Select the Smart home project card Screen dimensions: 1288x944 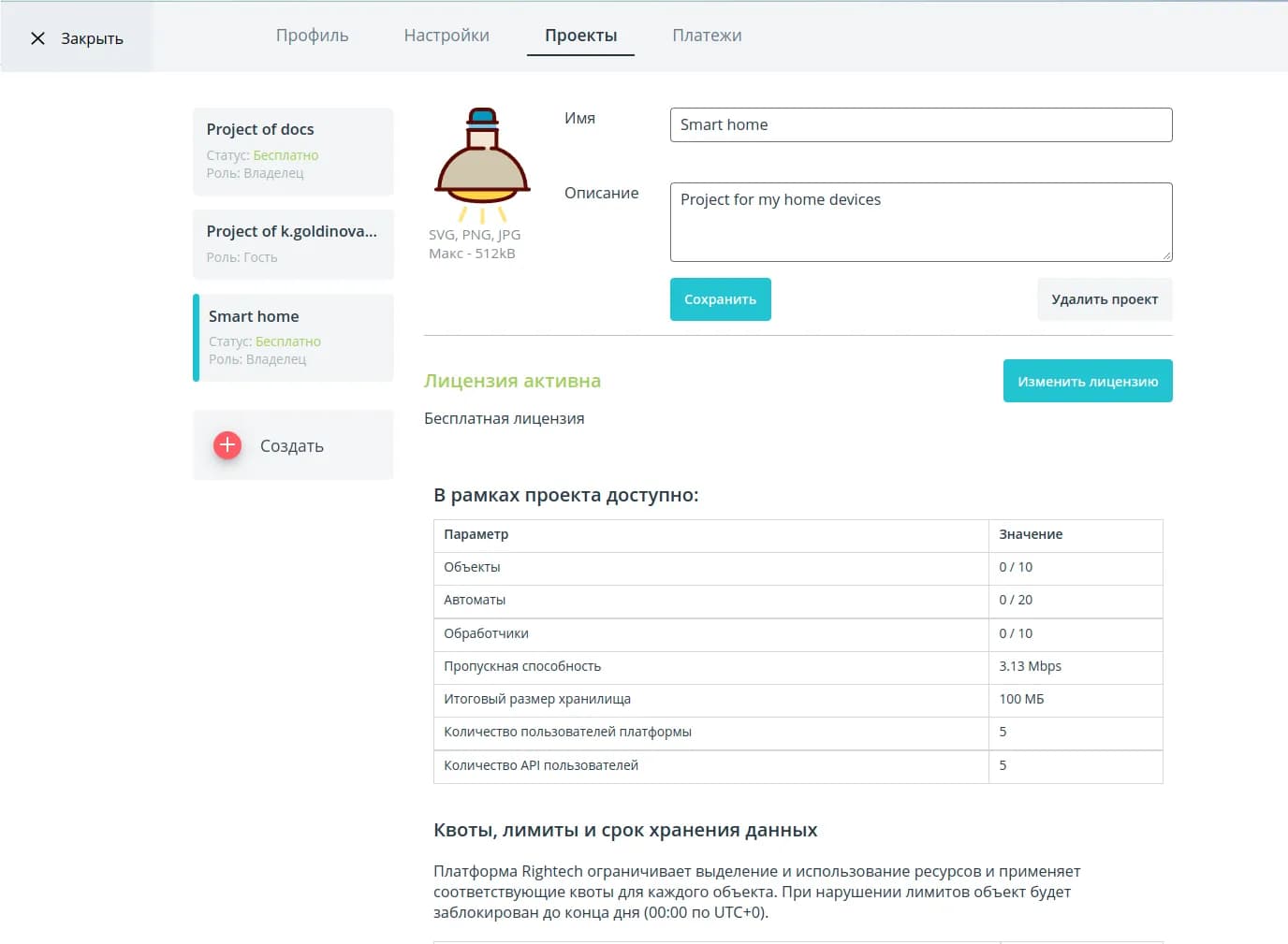click(x=293, y=337)
